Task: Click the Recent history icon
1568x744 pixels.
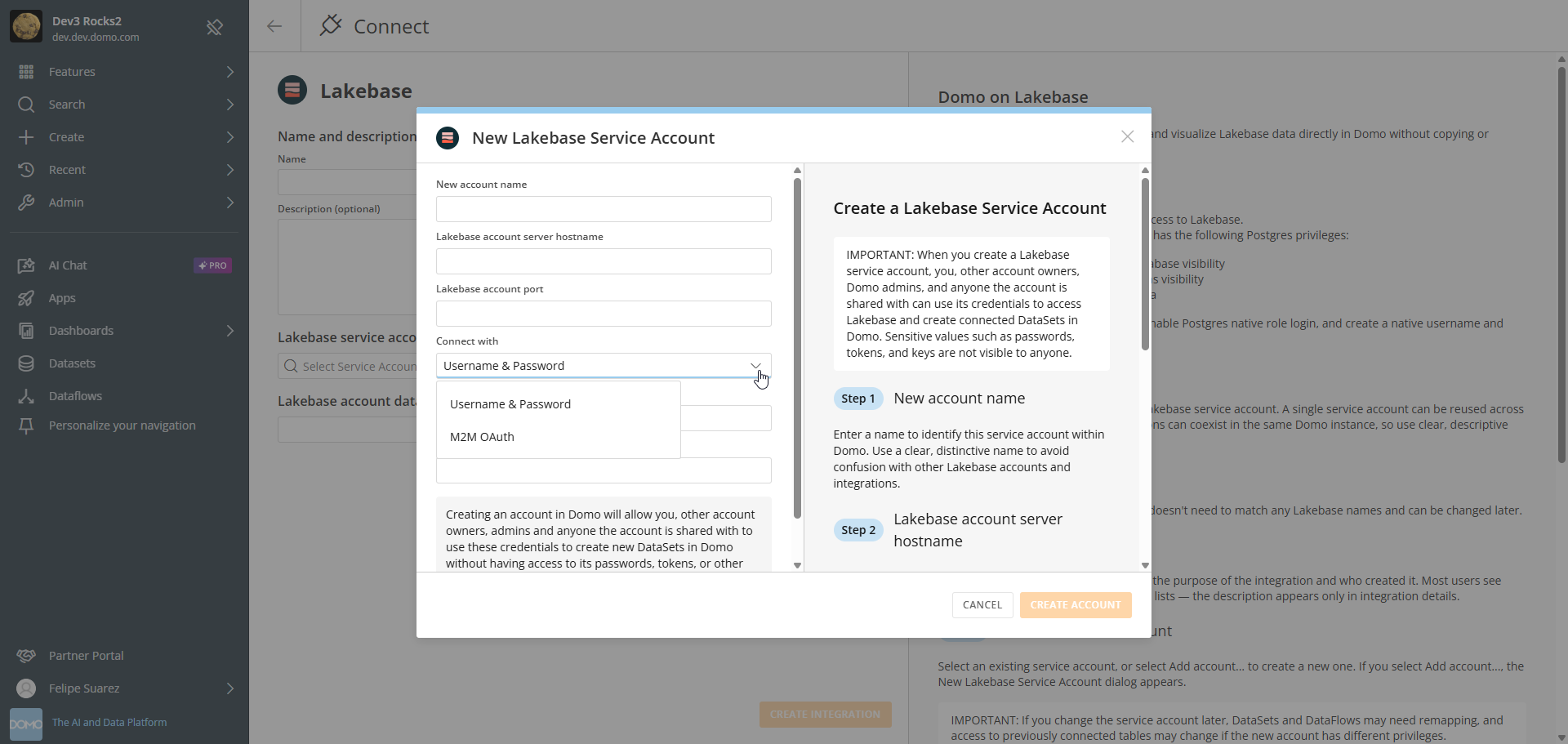Action: click(26, 170)
